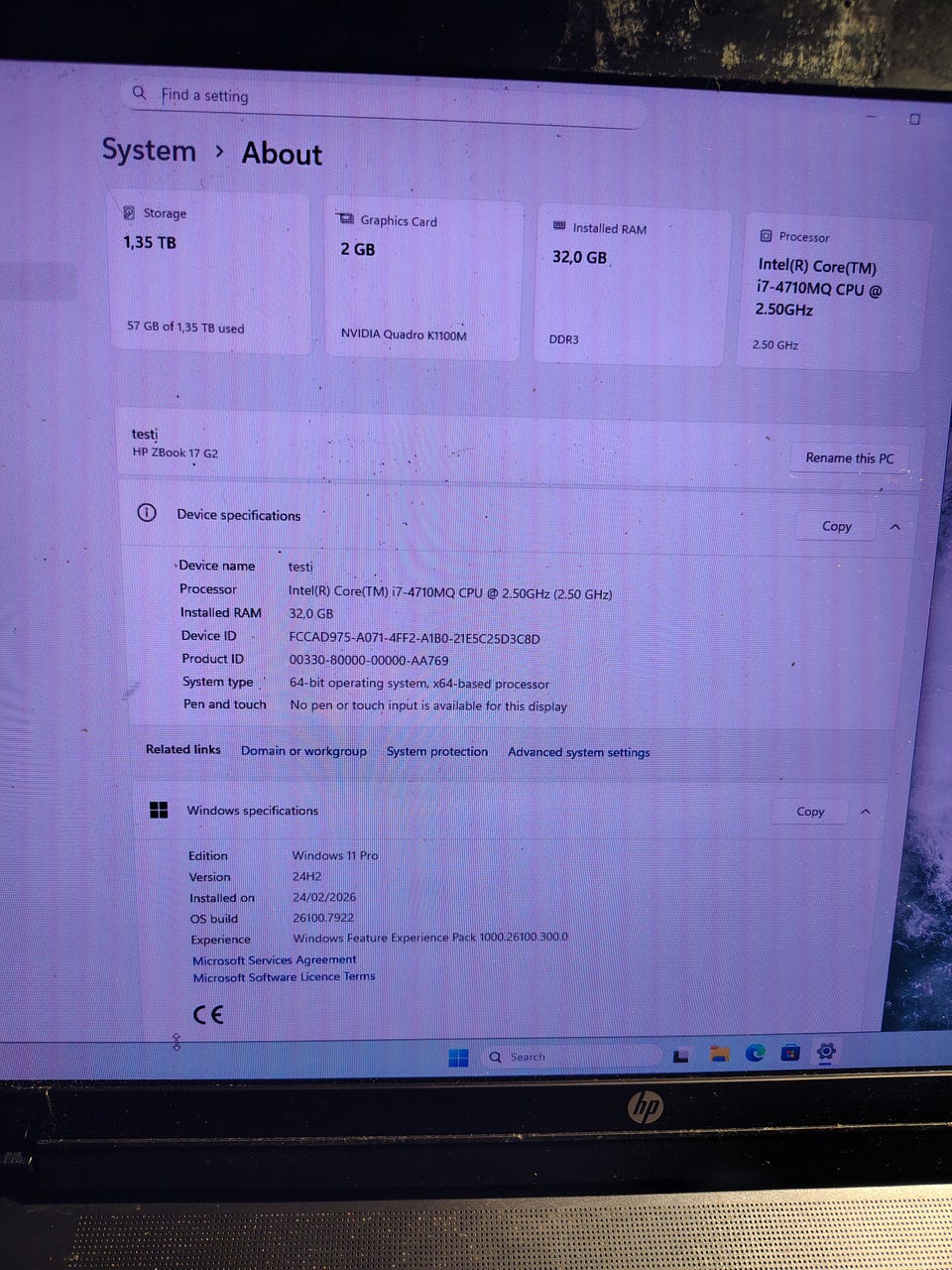Open Domain or workgroup link

tap(303, 751)
